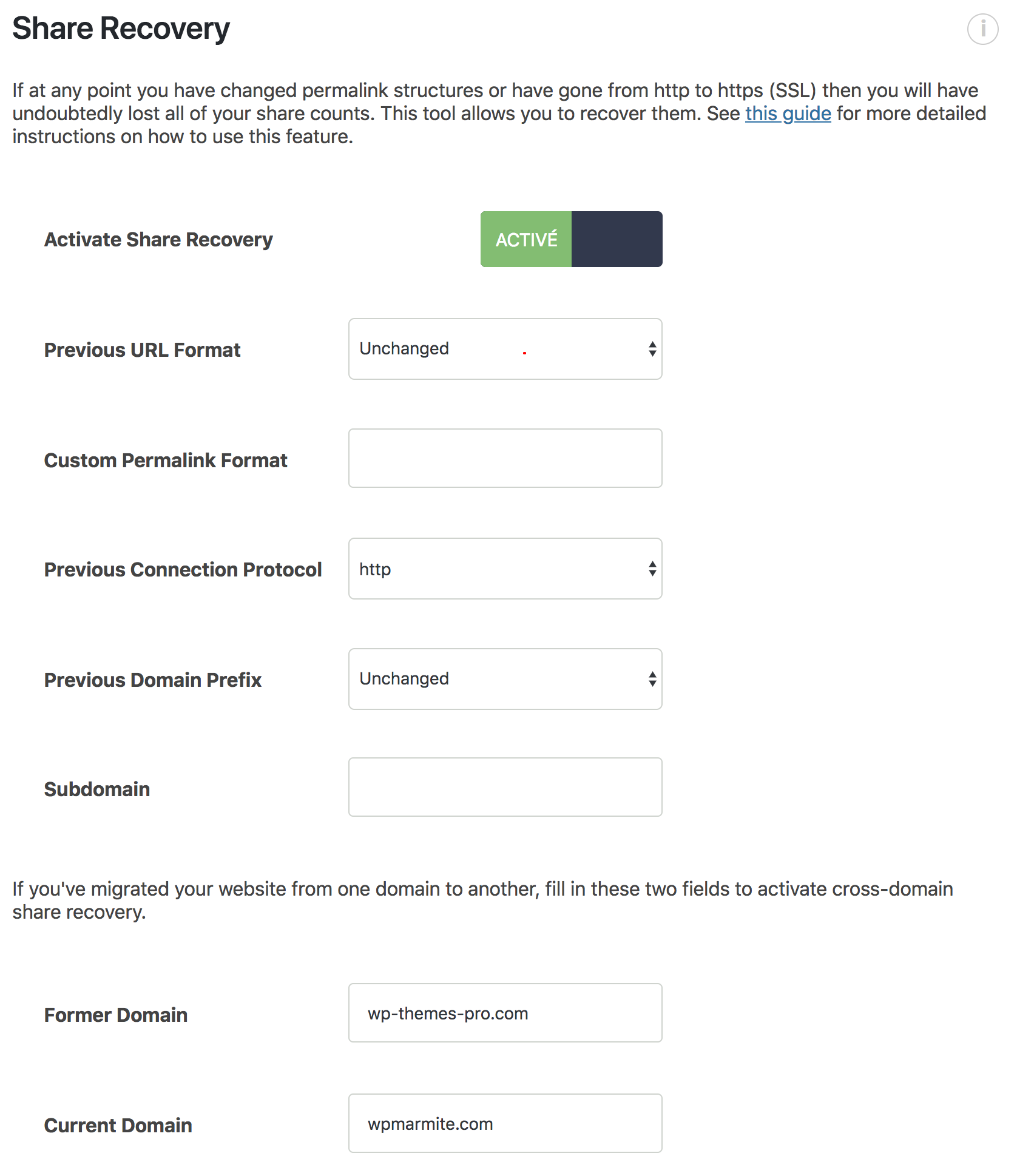Viewport: 1017px width, 1176px height.
Task: Click the Current Domain label
Action: [118, 1126]
